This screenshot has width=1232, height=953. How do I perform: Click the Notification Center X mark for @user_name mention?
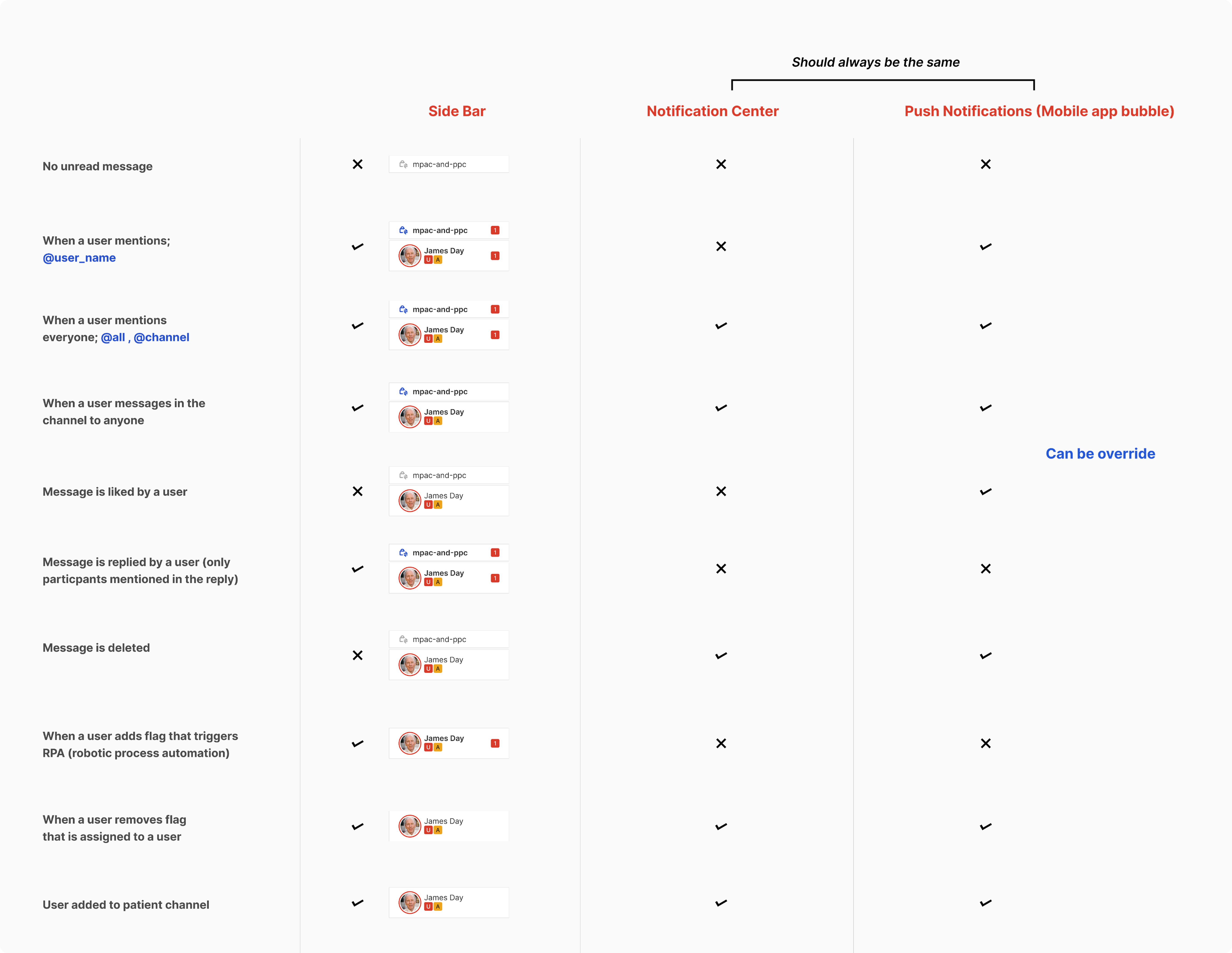721,246
